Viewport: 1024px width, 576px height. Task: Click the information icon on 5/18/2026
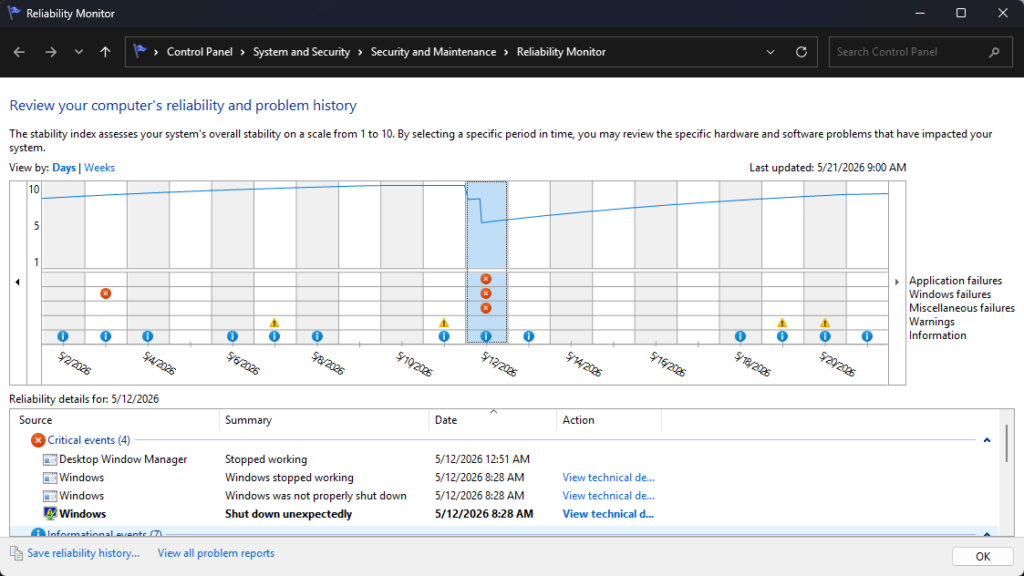(x=740, y=336)
